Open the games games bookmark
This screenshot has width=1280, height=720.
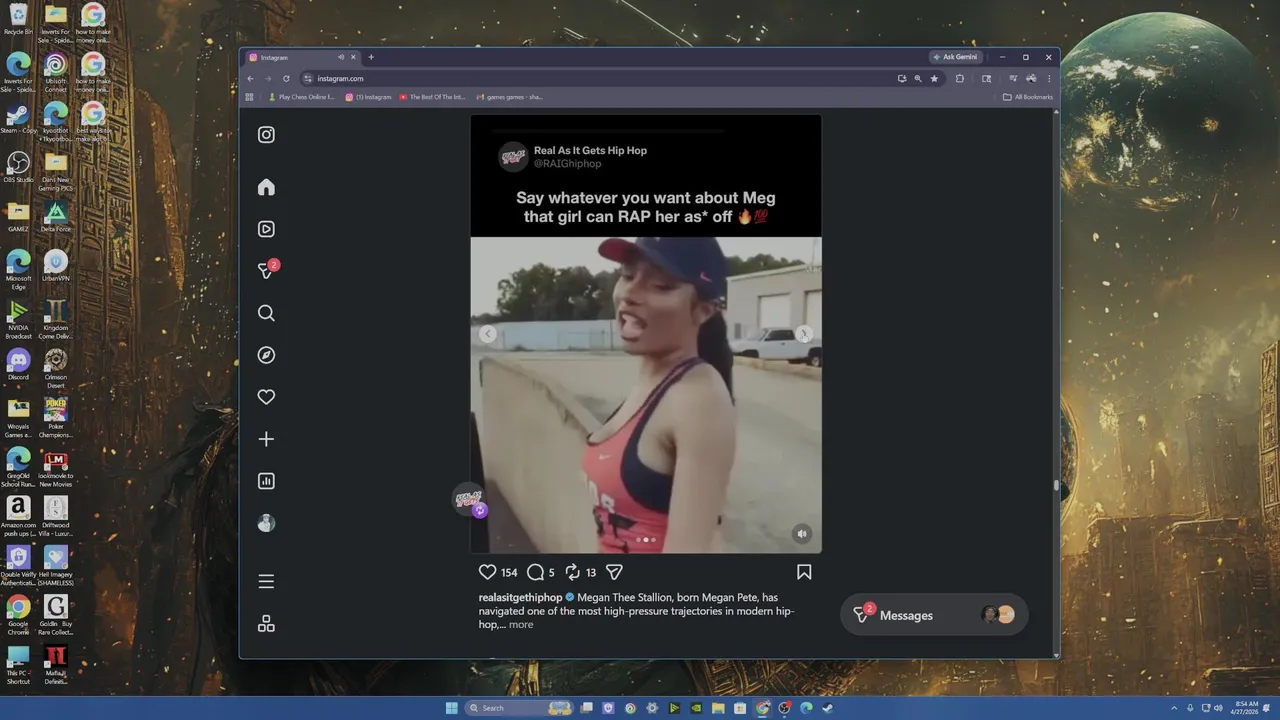click(510, 97)
